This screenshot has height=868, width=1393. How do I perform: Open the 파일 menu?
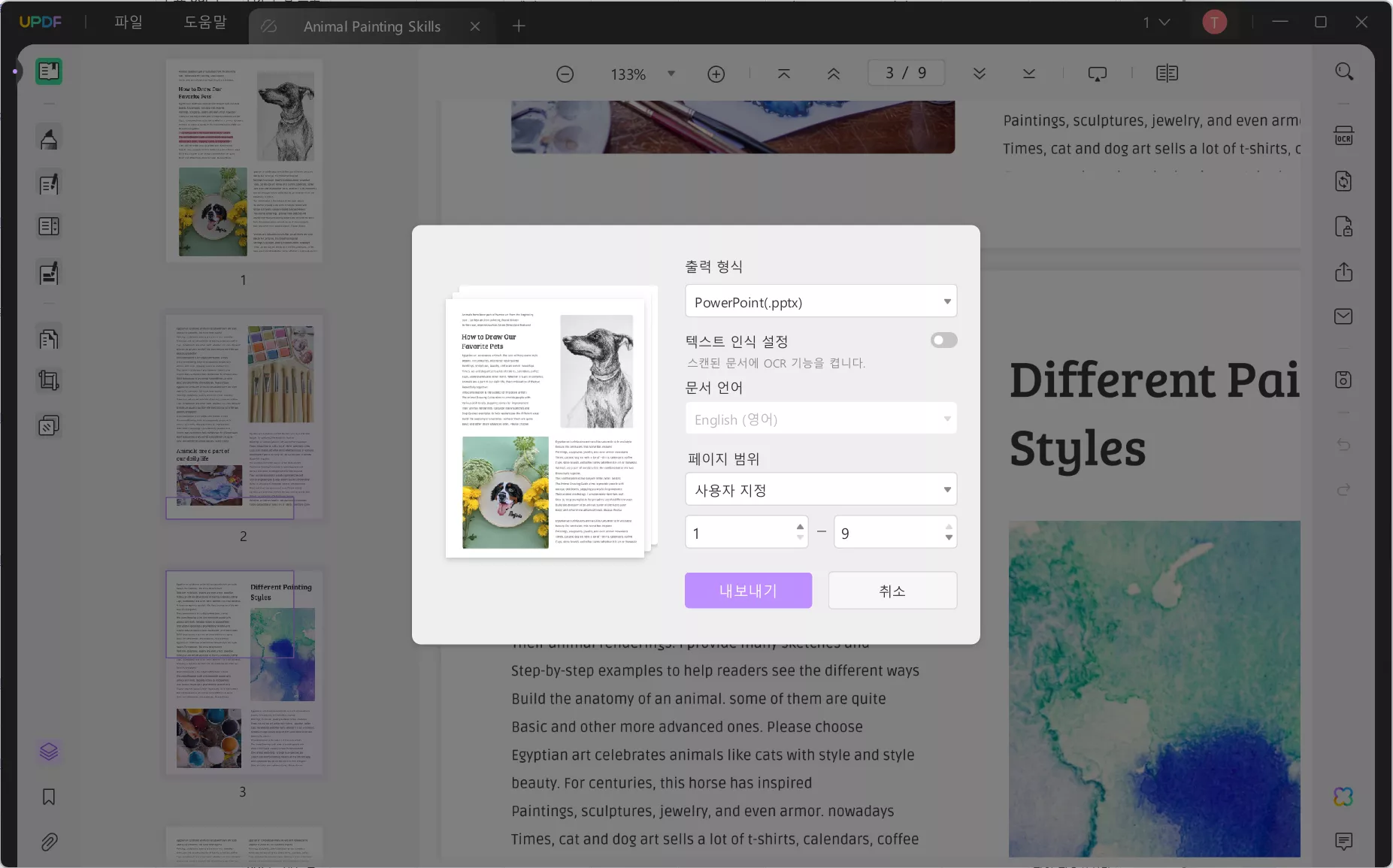click(x=129, y=23)
